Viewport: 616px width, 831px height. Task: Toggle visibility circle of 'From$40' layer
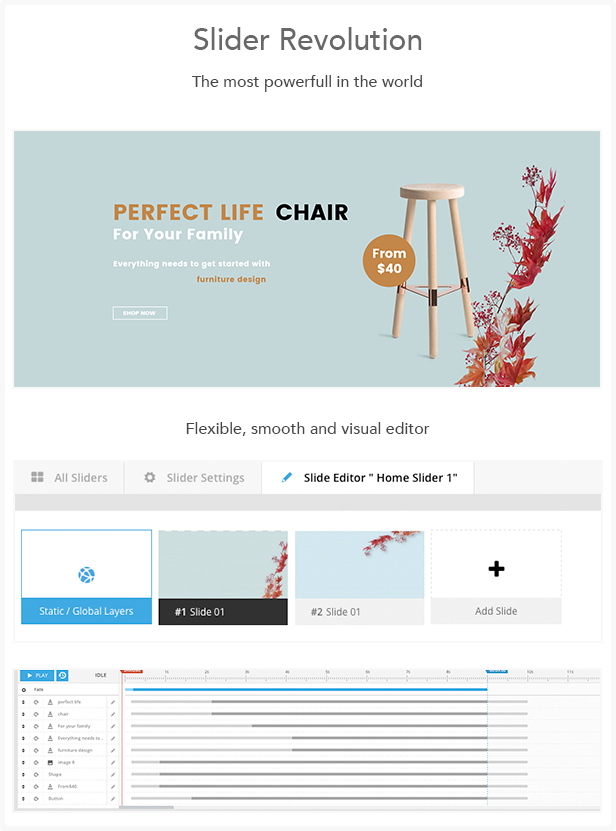pyautogui.click(x=36, y=786)
